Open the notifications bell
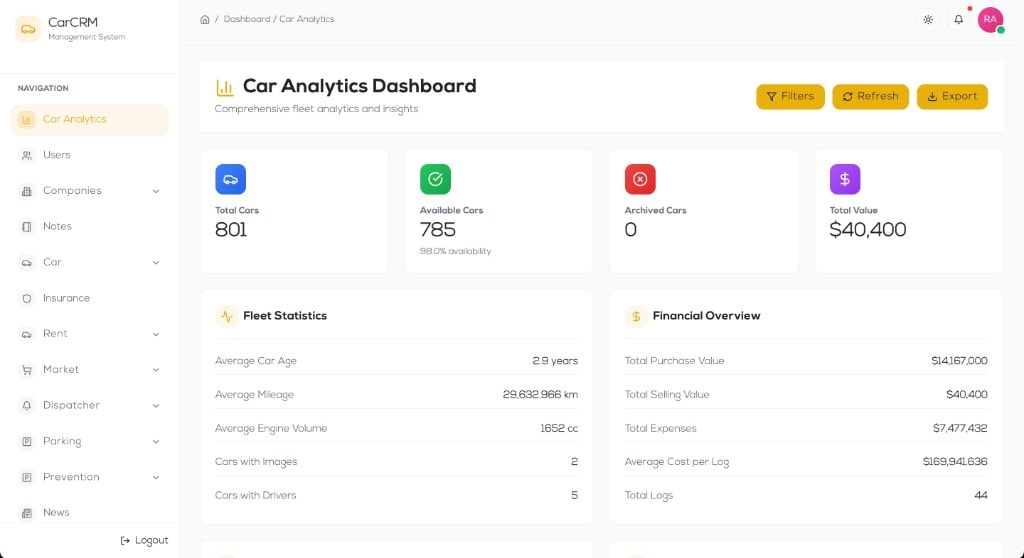The image size is (1024, 558). [959, 20]
